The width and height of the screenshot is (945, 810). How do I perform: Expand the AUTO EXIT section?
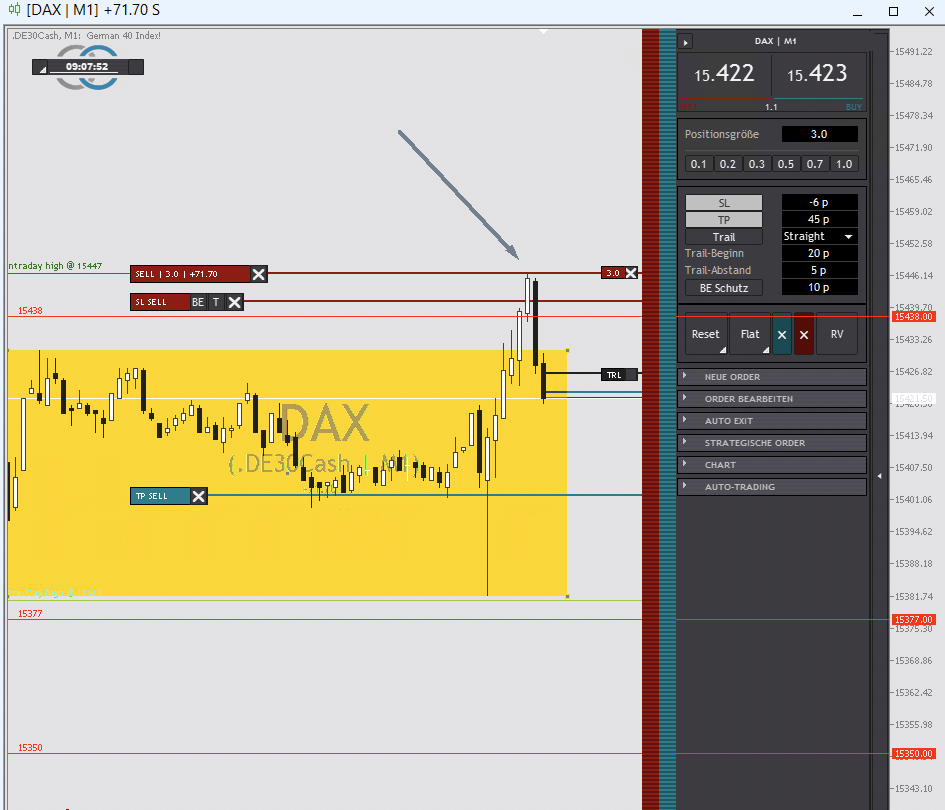tap(772, 421)
